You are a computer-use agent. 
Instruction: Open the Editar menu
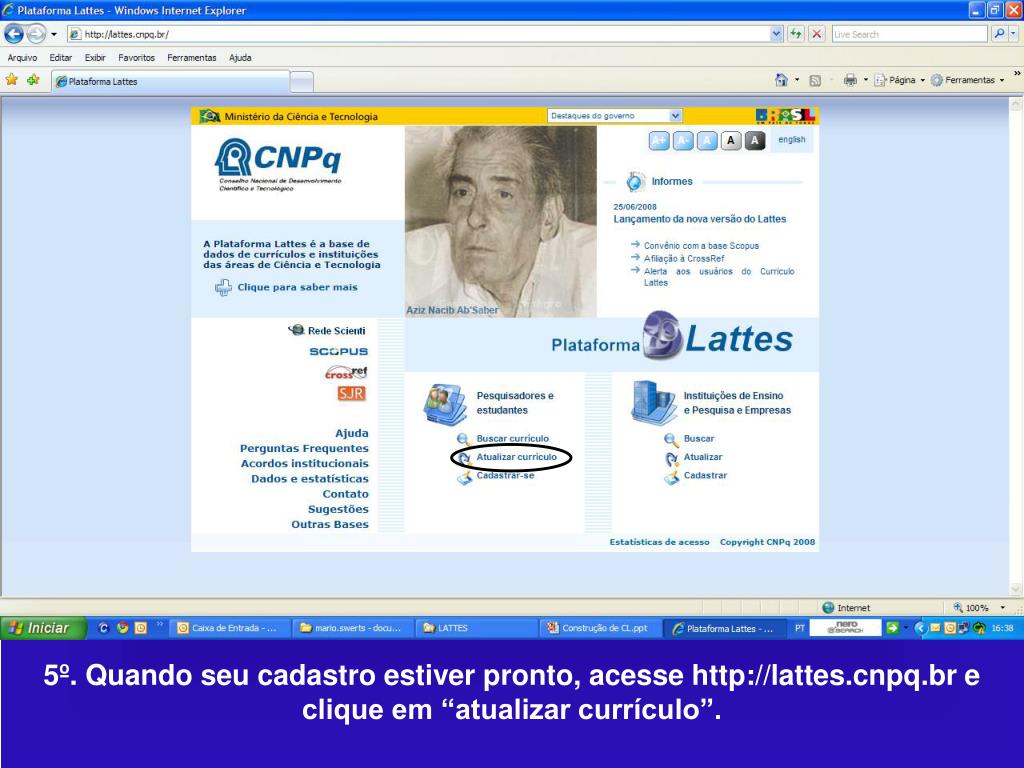tap(61, 57)
